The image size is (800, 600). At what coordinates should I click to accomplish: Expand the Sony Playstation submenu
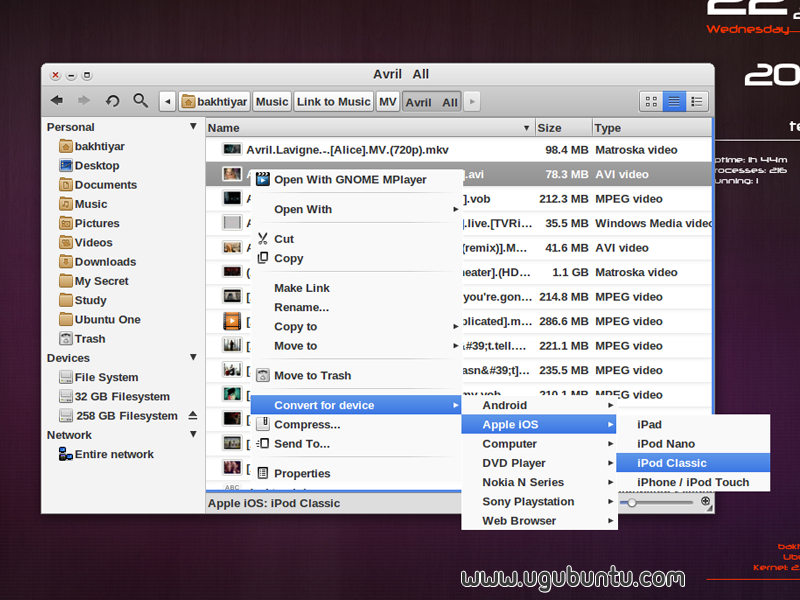pyautogui.click(x=539, y=502)
